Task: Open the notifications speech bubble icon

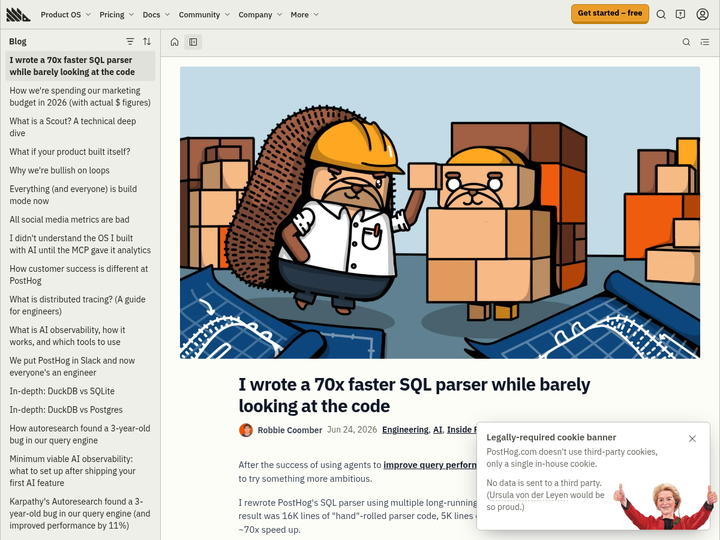Action: click(x=681, y=14)
